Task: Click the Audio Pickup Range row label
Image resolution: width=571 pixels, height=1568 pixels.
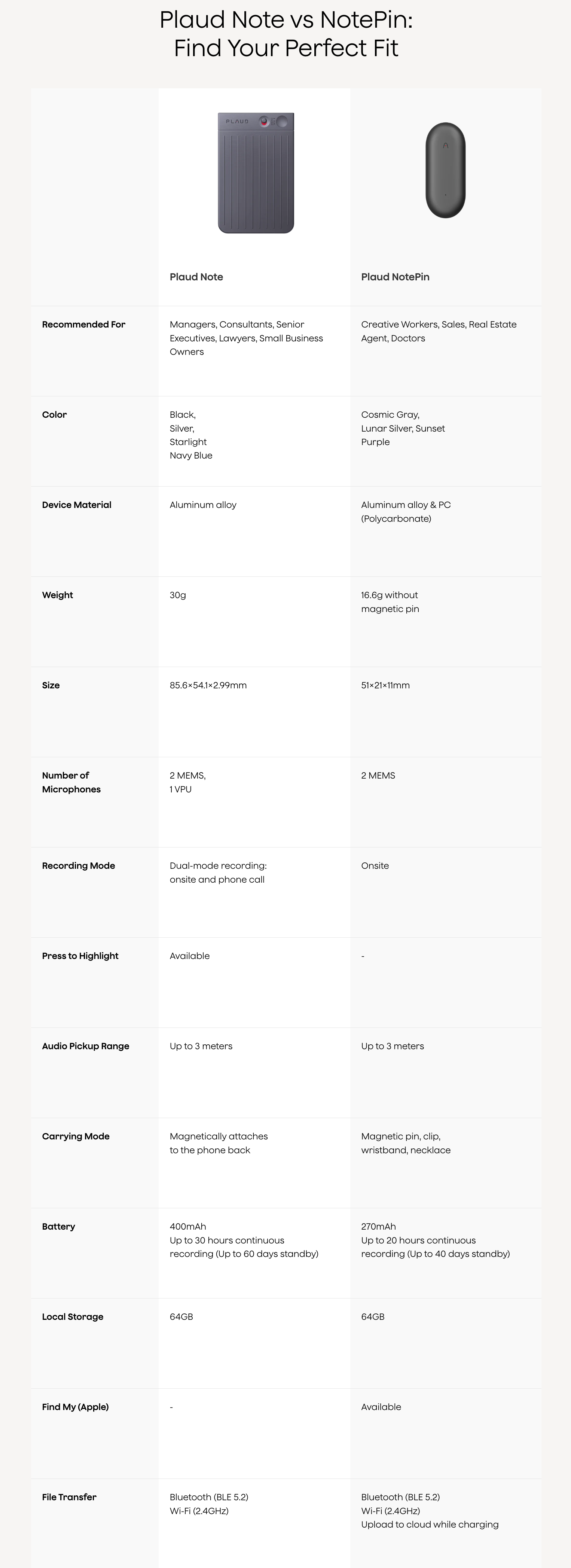Action: point(86,1046)
